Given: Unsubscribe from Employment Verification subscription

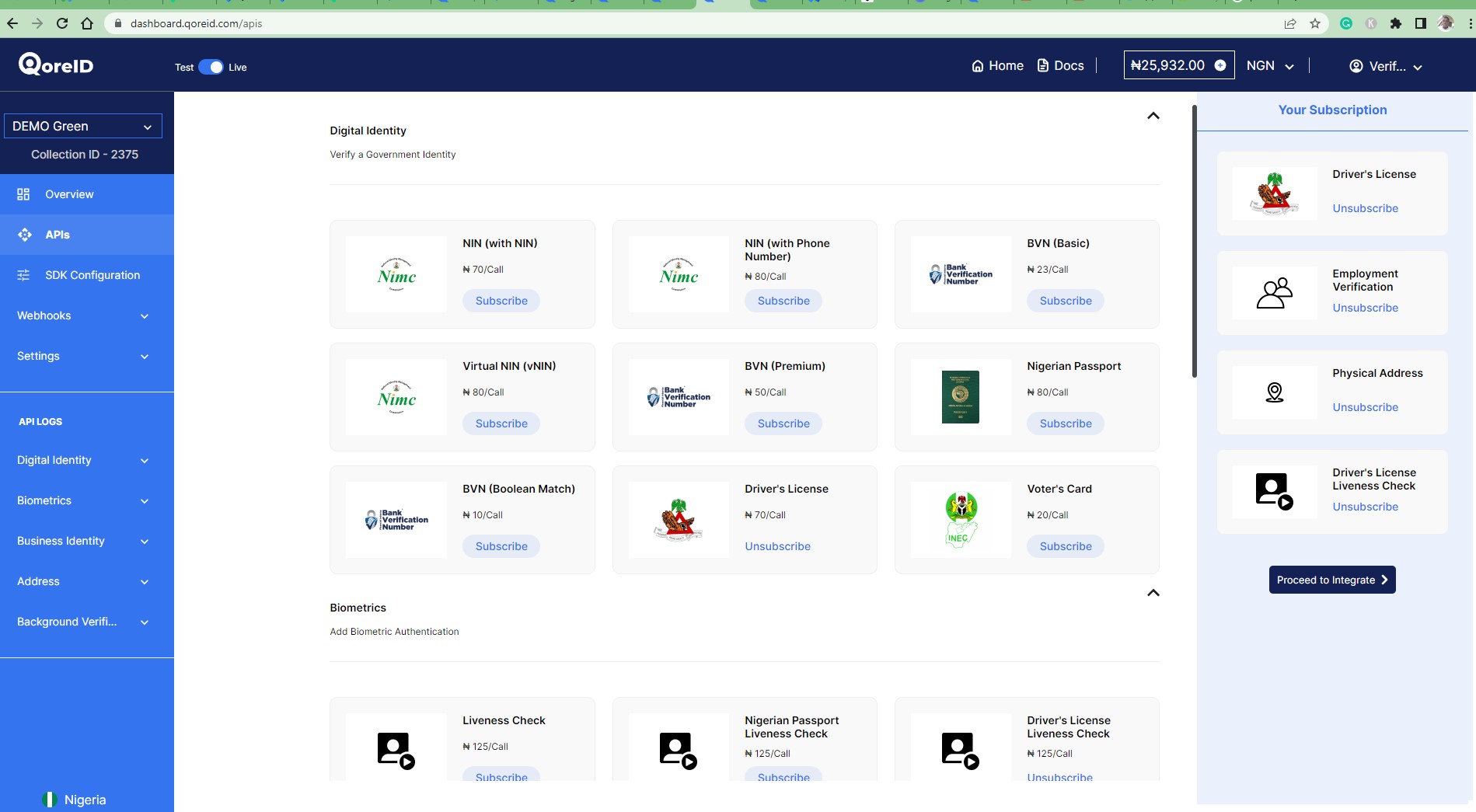Looking at the screenshot, I should [1365, 308].
